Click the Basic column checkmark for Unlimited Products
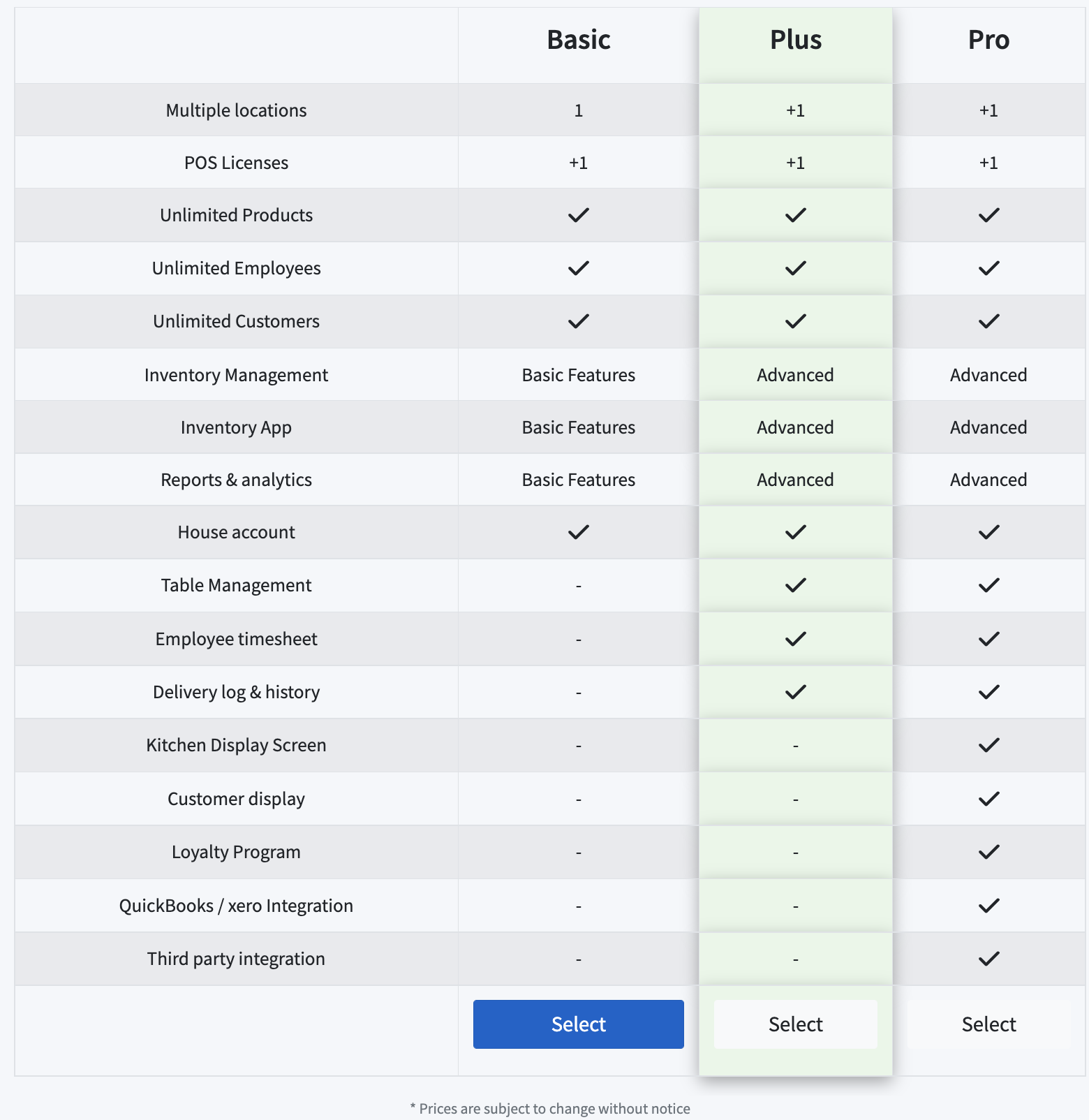Screen dimensions: 1089x1120 578,215
